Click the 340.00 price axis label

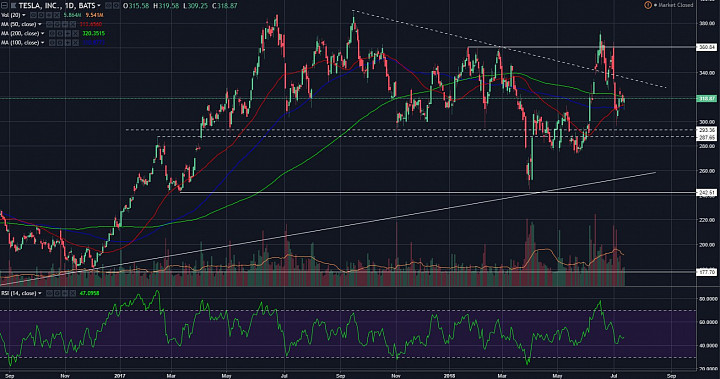click(707, 73)
